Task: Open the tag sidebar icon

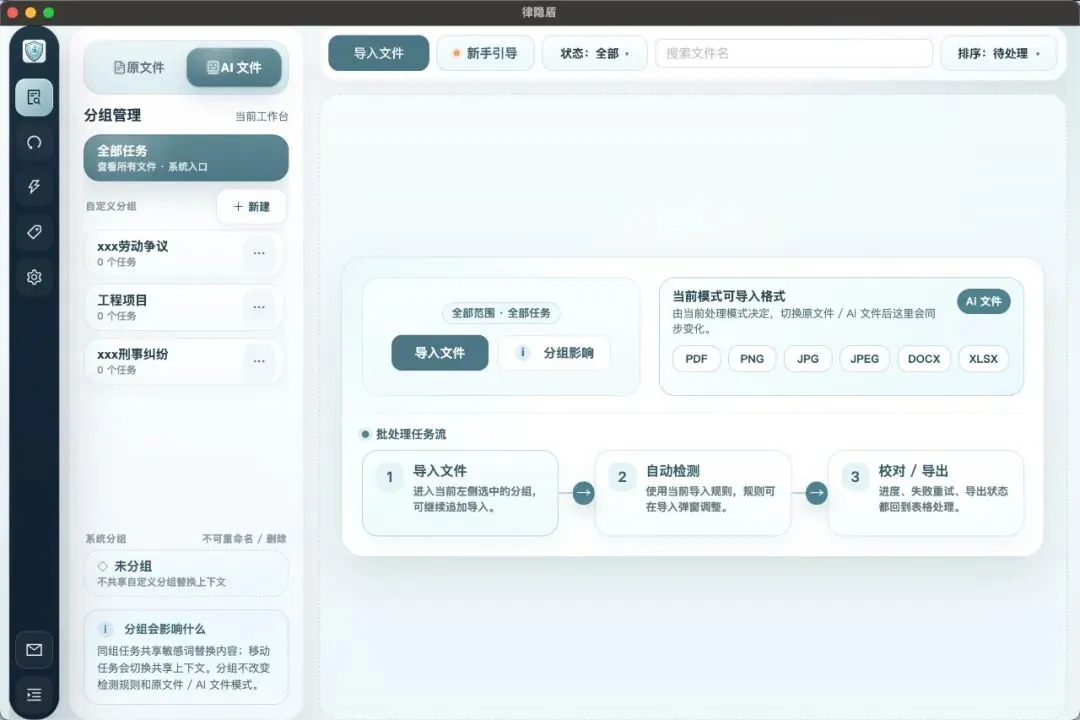Action: click(x=34, y=232)
